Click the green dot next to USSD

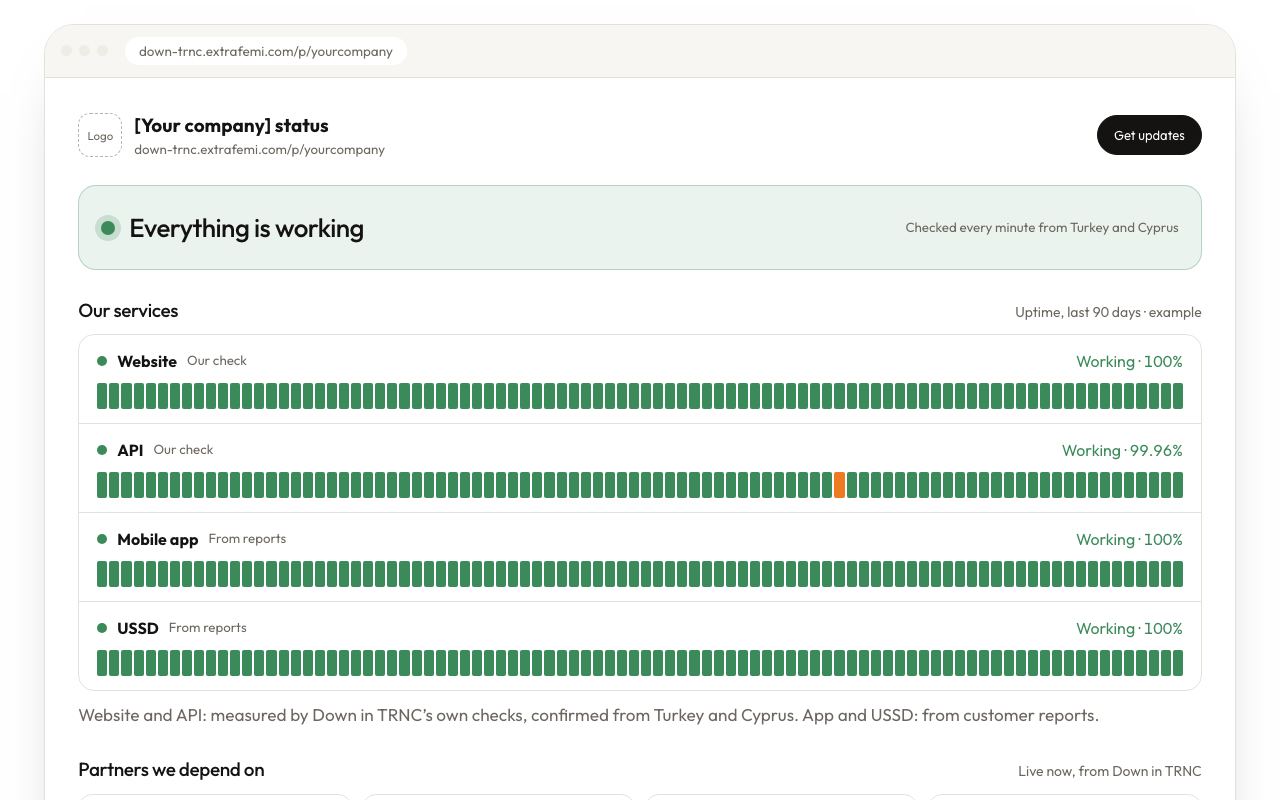coord(102,628)
